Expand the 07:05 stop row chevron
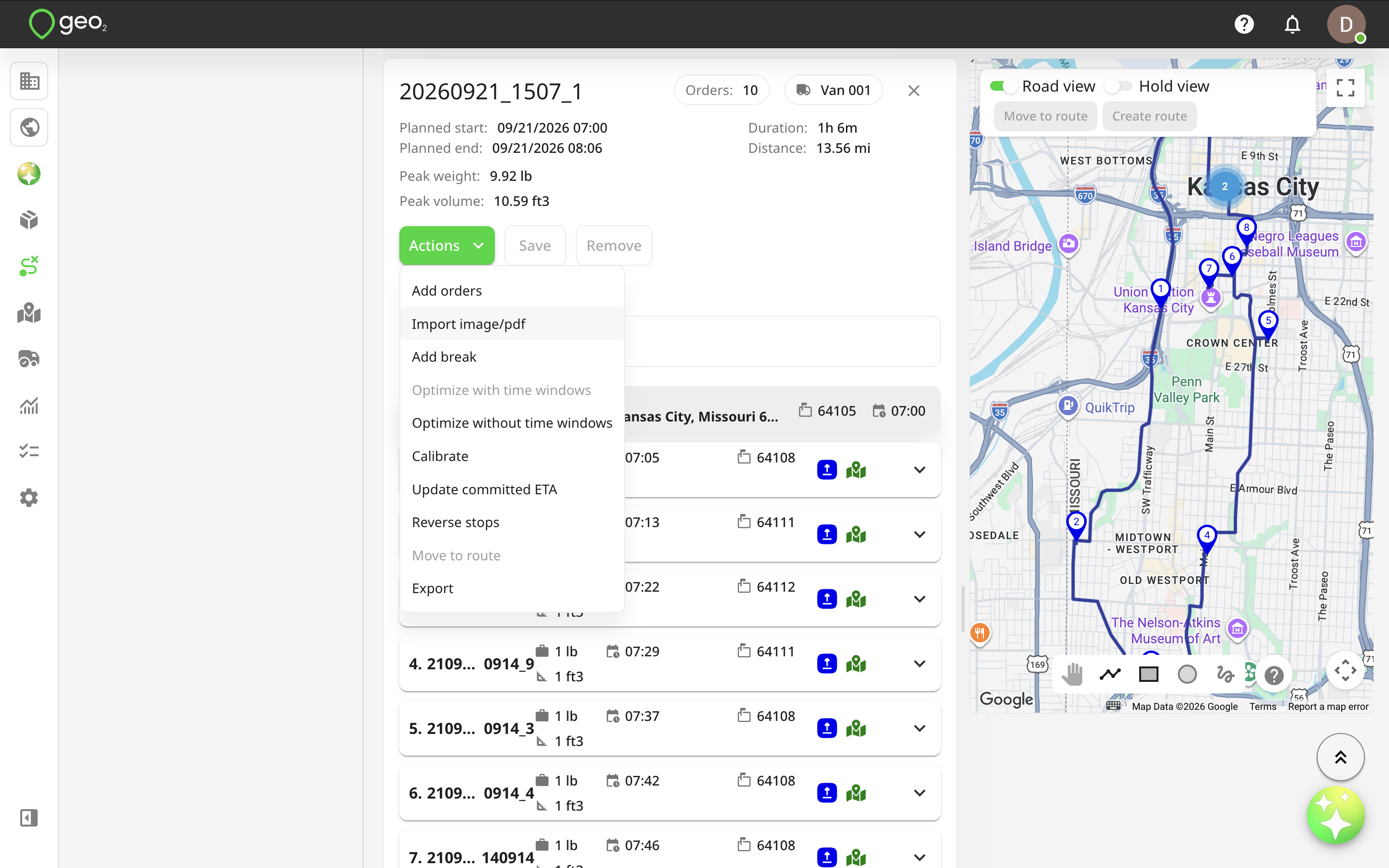Viewport: 1389px width, 868px height. click(x=920, y=470)
